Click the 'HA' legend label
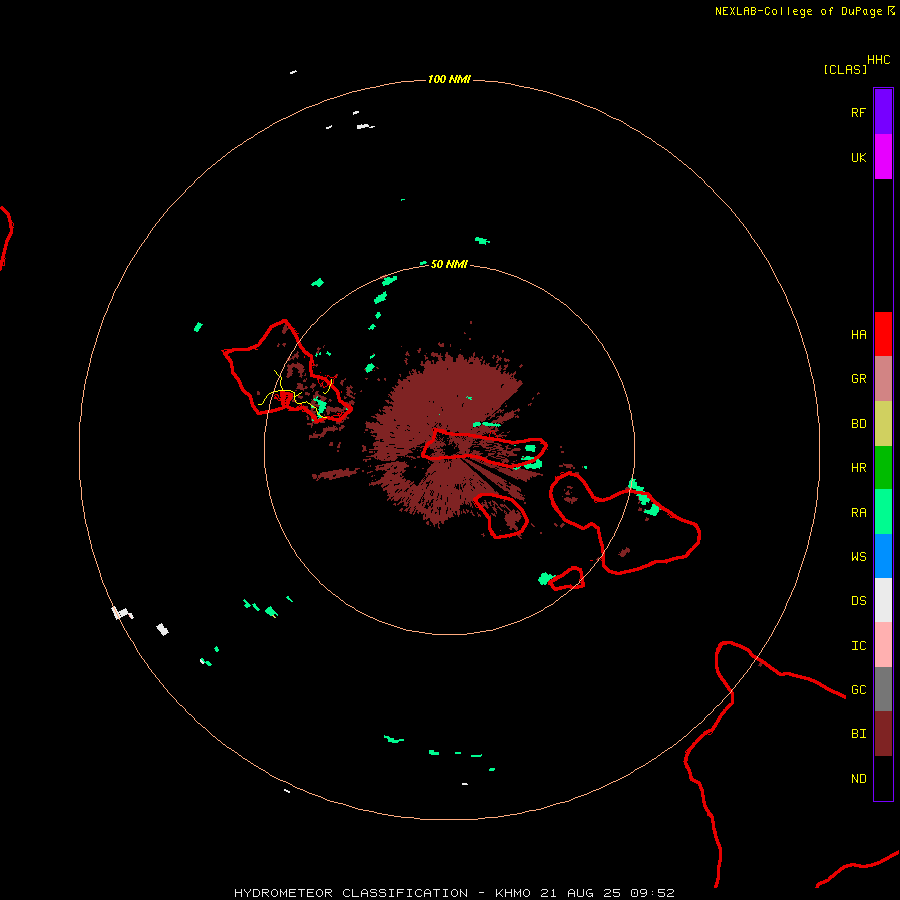Screen dimensions: 900x900 click(x=858, y=335)
